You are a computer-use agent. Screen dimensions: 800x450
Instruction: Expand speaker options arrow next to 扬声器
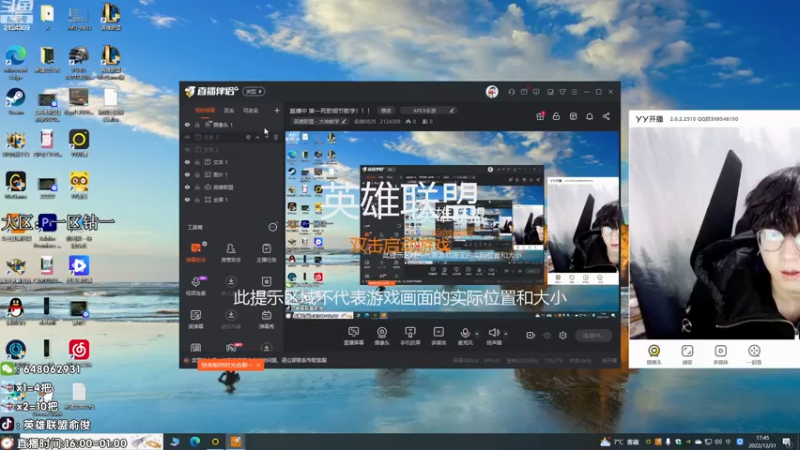coord(506,334)
